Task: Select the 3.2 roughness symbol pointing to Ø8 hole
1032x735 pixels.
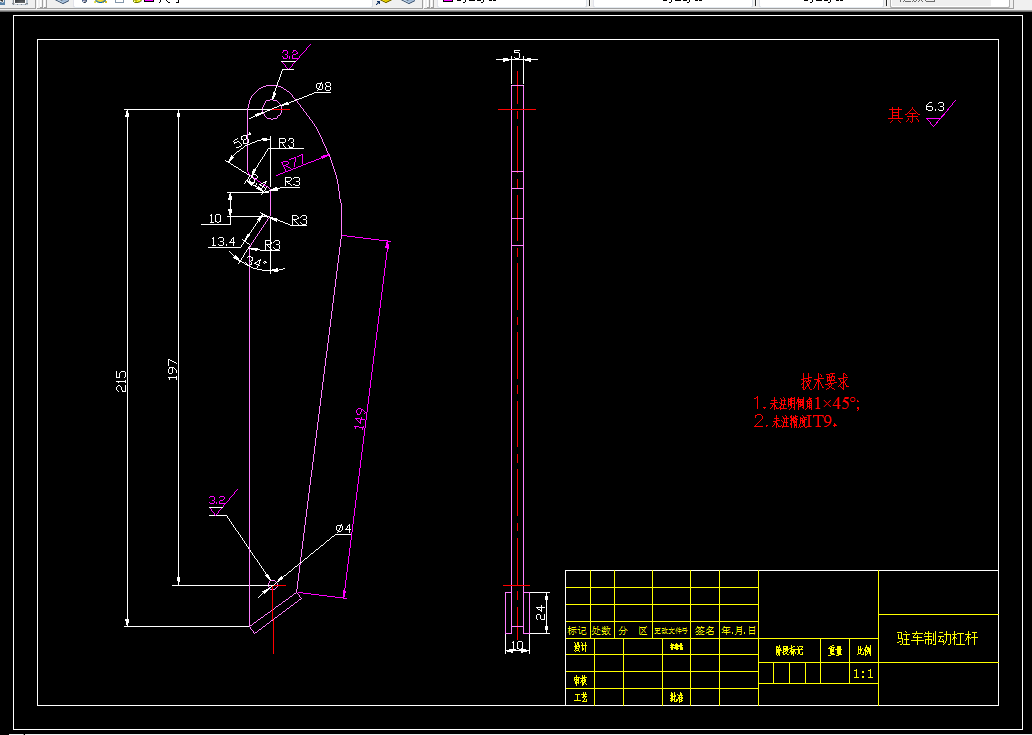Action: 294,57
